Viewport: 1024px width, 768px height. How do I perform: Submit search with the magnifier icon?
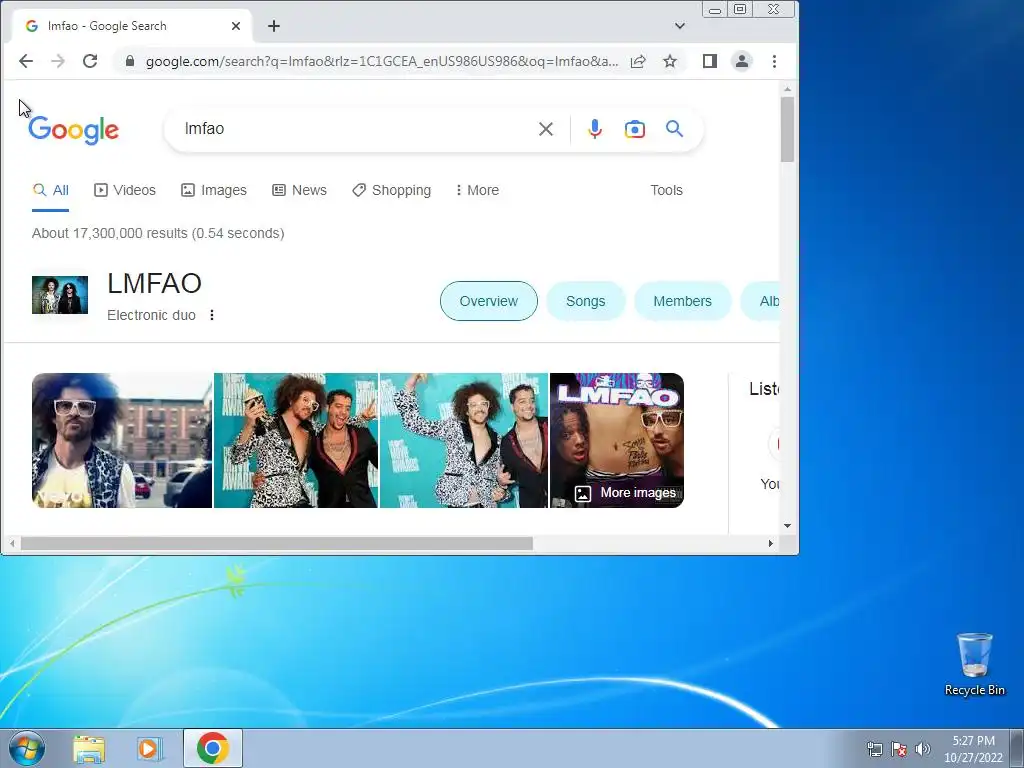click(x=675, y=129)
